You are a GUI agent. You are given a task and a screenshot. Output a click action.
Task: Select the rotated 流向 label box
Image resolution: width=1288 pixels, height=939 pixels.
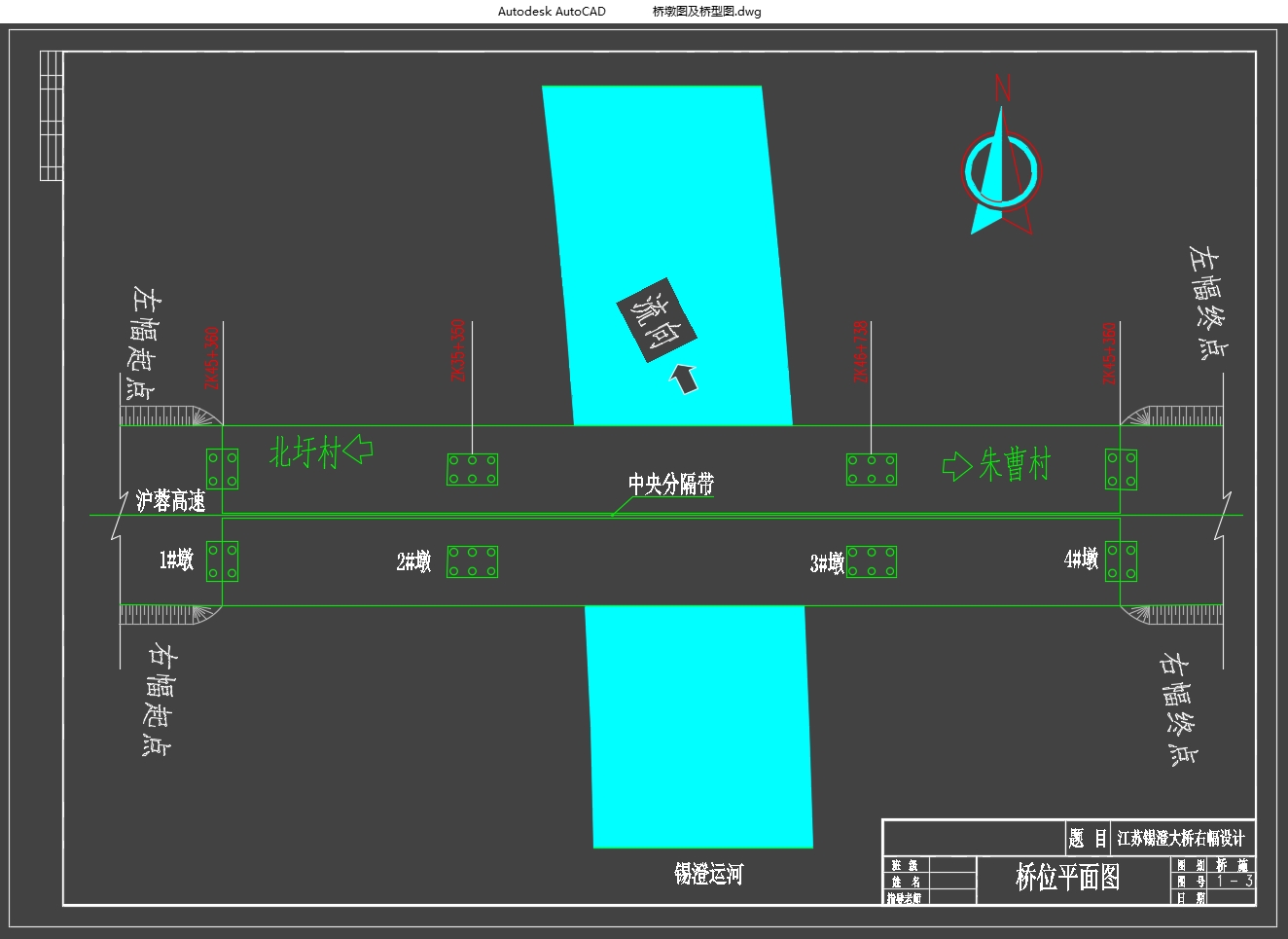pos(656,321)
